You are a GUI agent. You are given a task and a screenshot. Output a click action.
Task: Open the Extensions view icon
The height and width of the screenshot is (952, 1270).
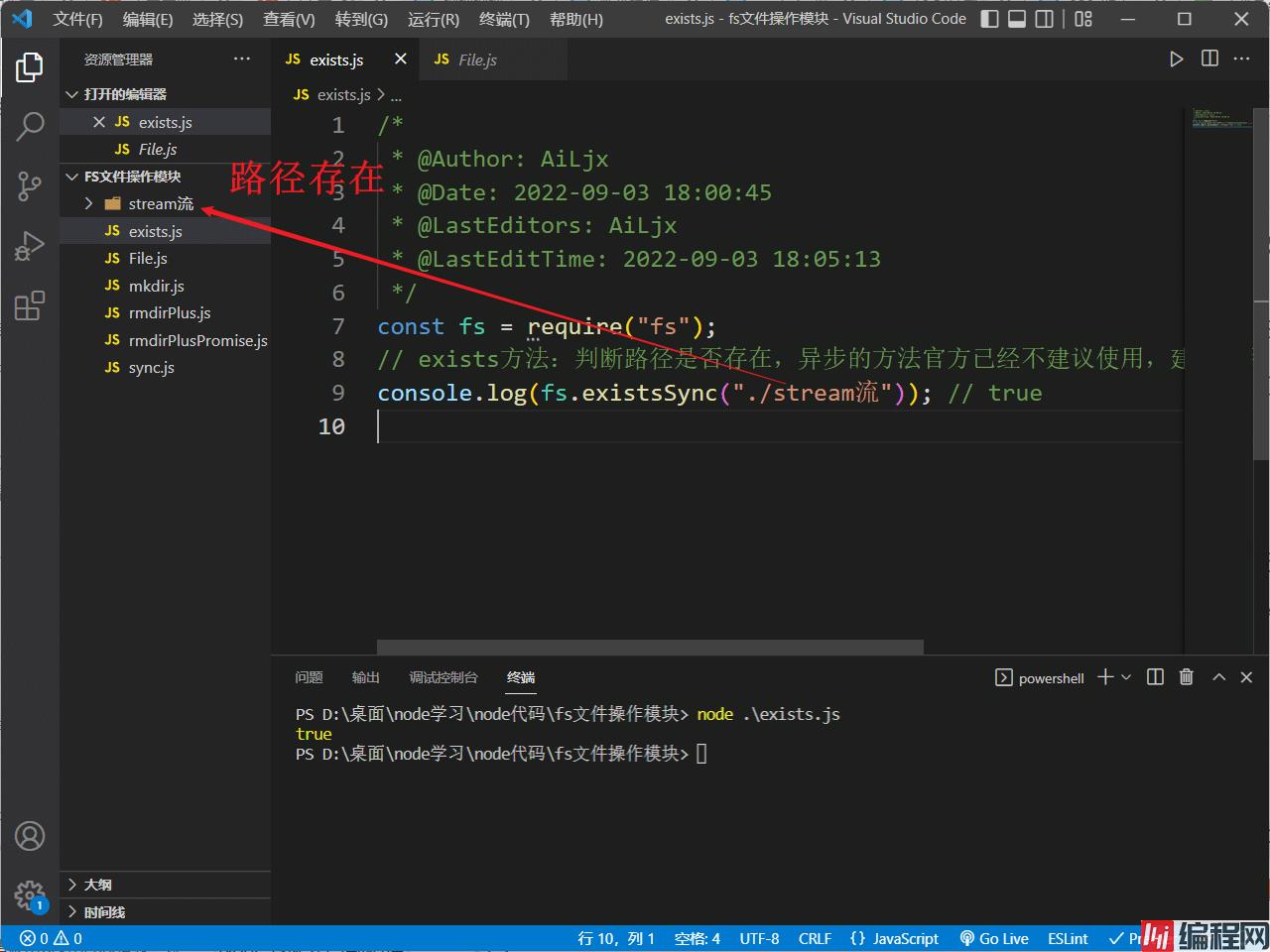pyautogui.click(x=30, y=305)
